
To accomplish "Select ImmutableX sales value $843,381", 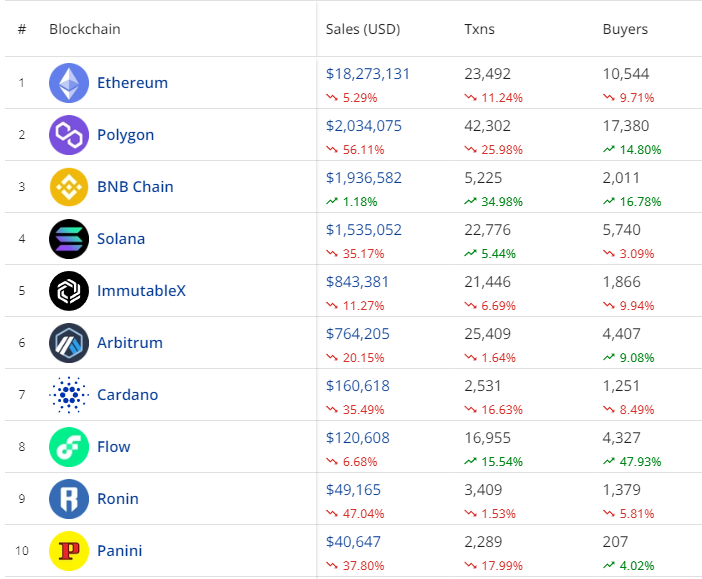I will pos(357,281).
